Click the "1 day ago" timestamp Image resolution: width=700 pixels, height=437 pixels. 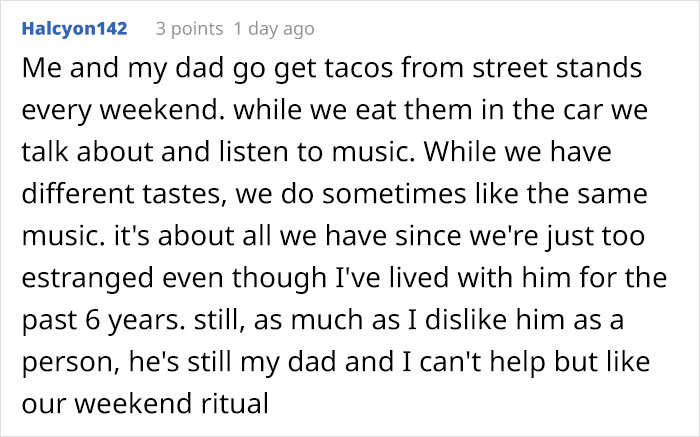click(x=273, y=29)
